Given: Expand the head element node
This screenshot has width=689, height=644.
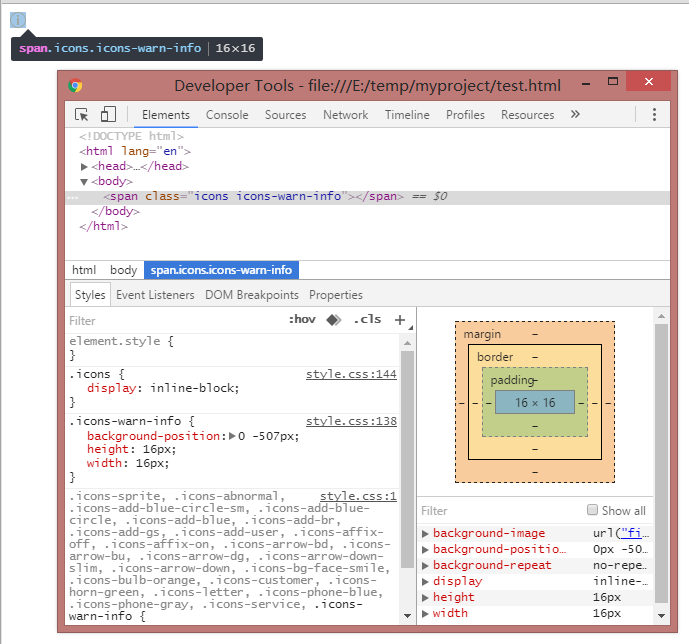Looking at the screenshot, I should [x=85, y=166].
